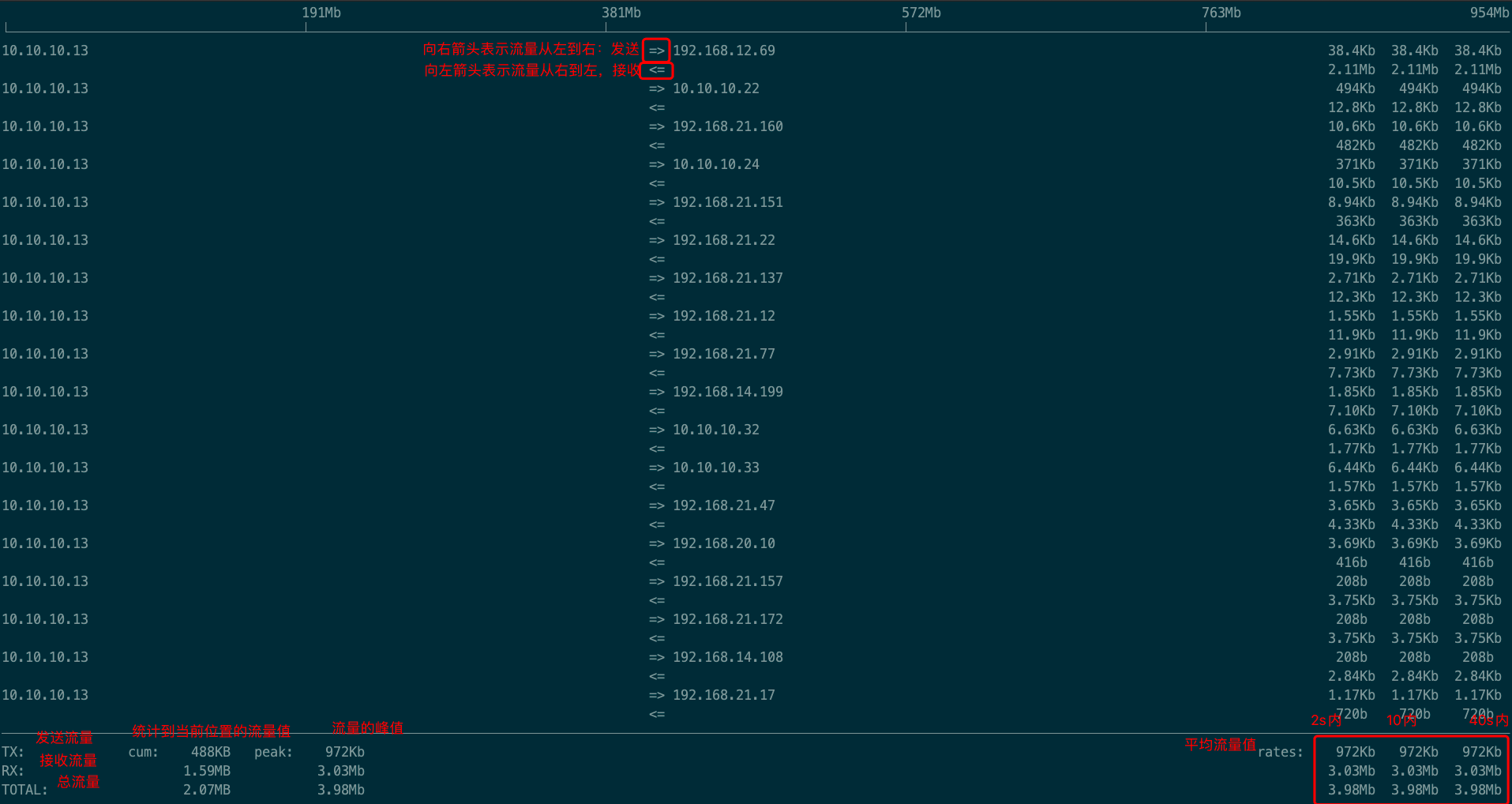
Task: Click the 381Mb scale label
Action: [x=621, y=13]
